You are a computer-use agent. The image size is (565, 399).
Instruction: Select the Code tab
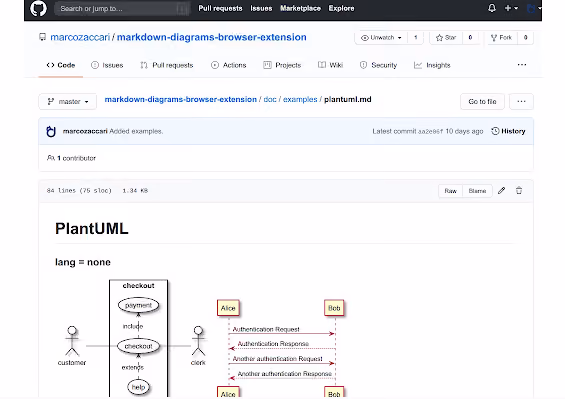coord(61,65)
